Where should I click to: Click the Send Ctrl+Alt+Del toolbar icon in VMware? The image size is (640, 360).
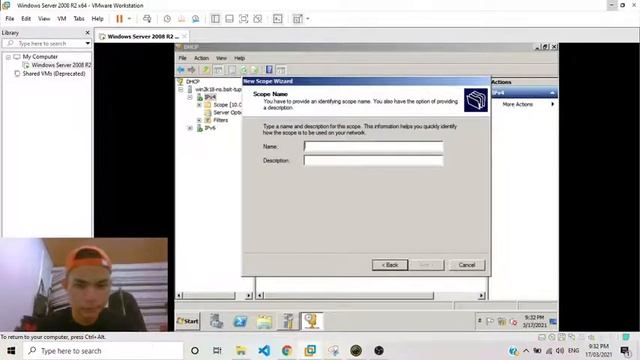(147, 19)
